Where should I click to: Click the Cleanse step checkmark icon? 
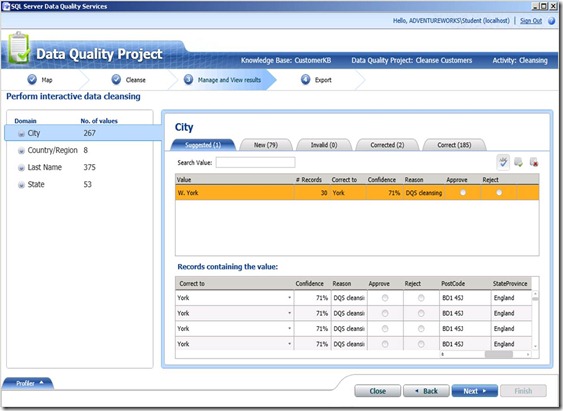[x=116, y=79]
